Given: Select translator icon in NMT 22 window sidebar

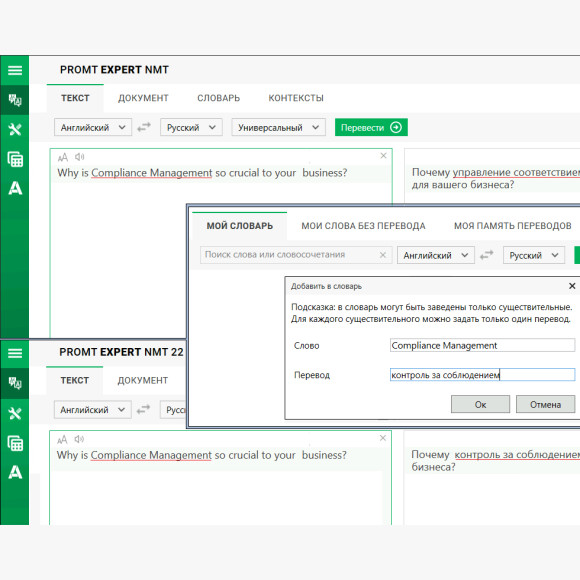Looking at the screenshot, I should 15,383.
